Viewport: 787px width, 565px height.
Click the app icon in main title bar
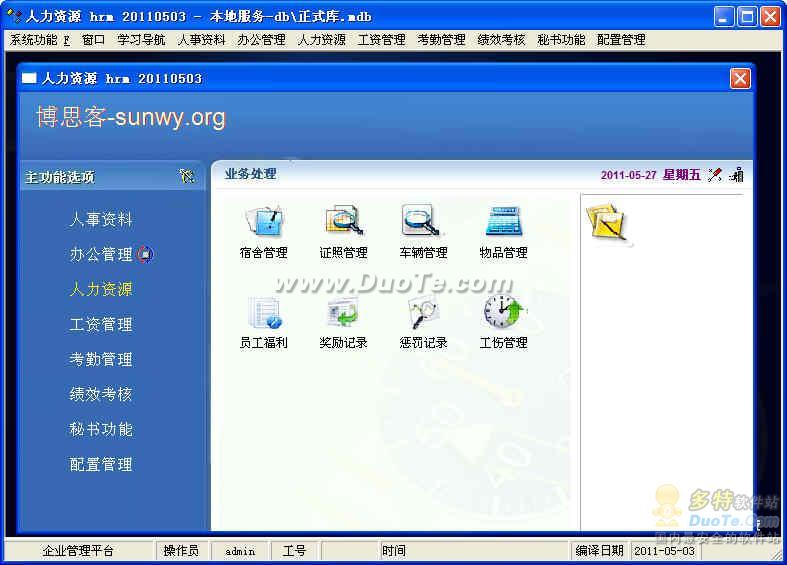point(14,16)
